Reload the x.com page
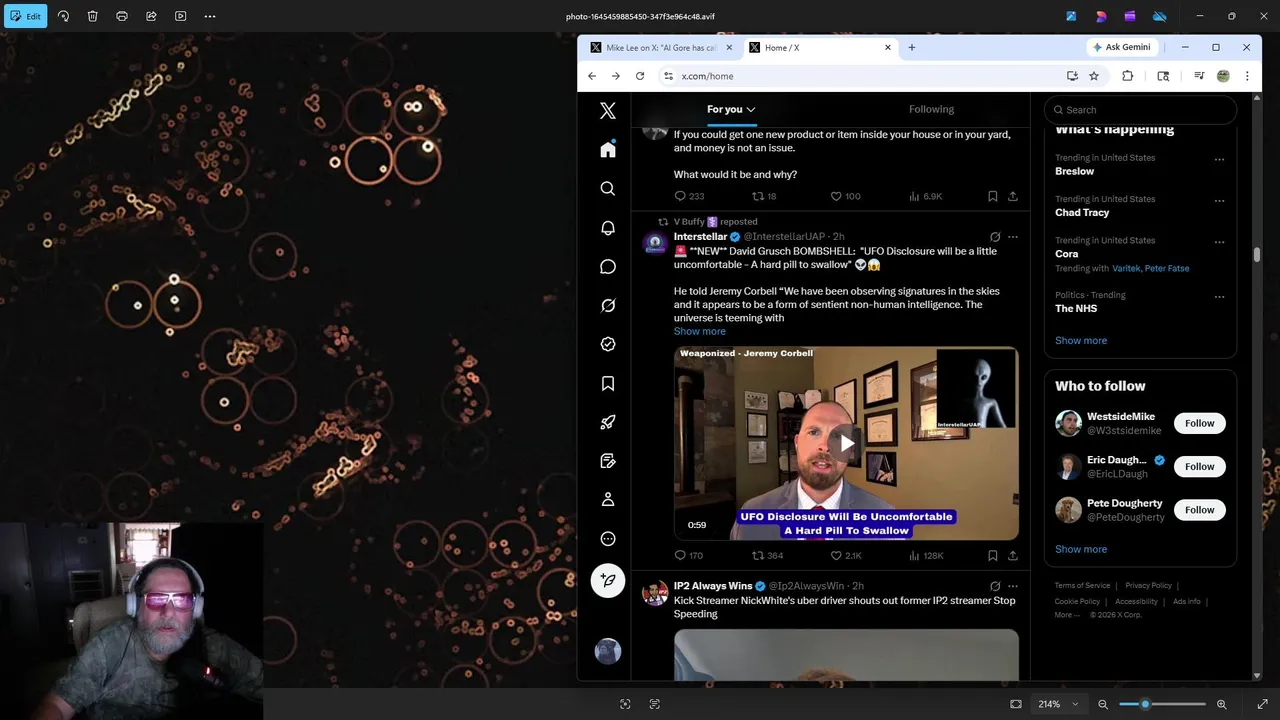The image size is (1280, 720). tap(640, 76)
